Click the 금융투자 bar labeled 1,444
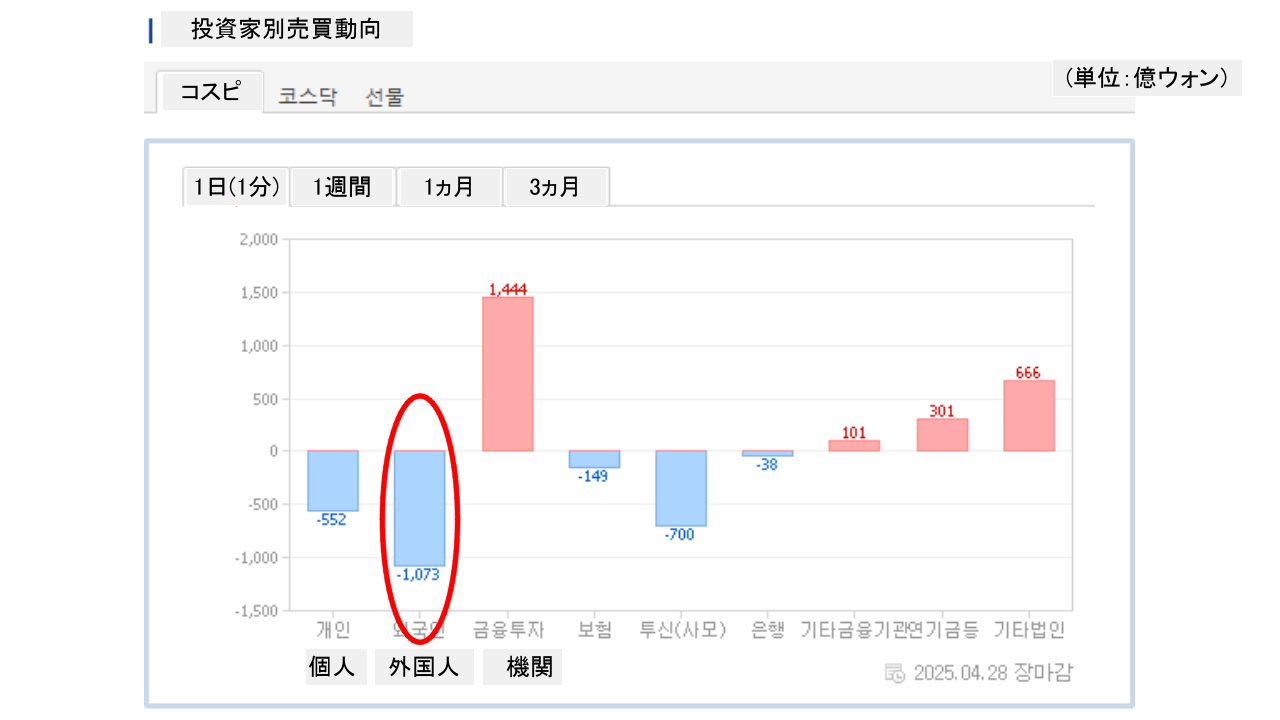Image resolution: width=1280 pixels, height=720 pixels. tap(507, 374)
